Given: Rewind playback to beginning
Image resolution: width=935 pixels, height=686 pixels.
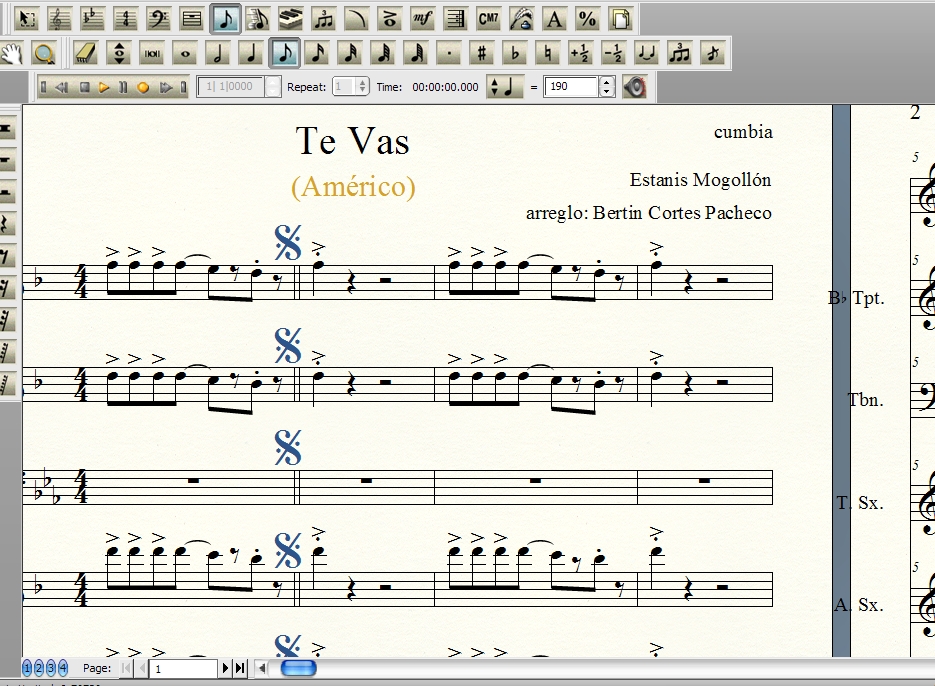Looking at the screenshot, I should pos(44,87).
